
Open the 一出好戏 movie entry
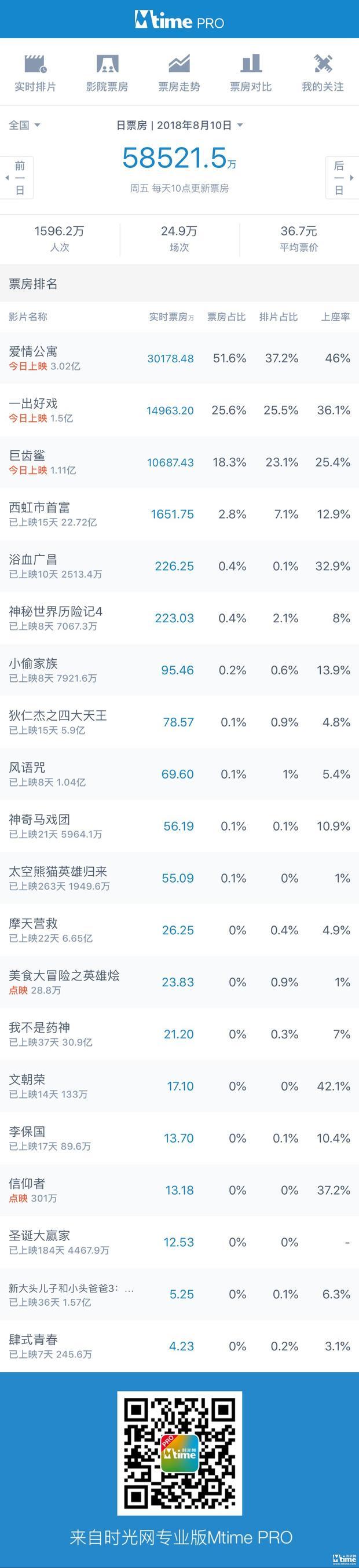(x=179, y=410)
